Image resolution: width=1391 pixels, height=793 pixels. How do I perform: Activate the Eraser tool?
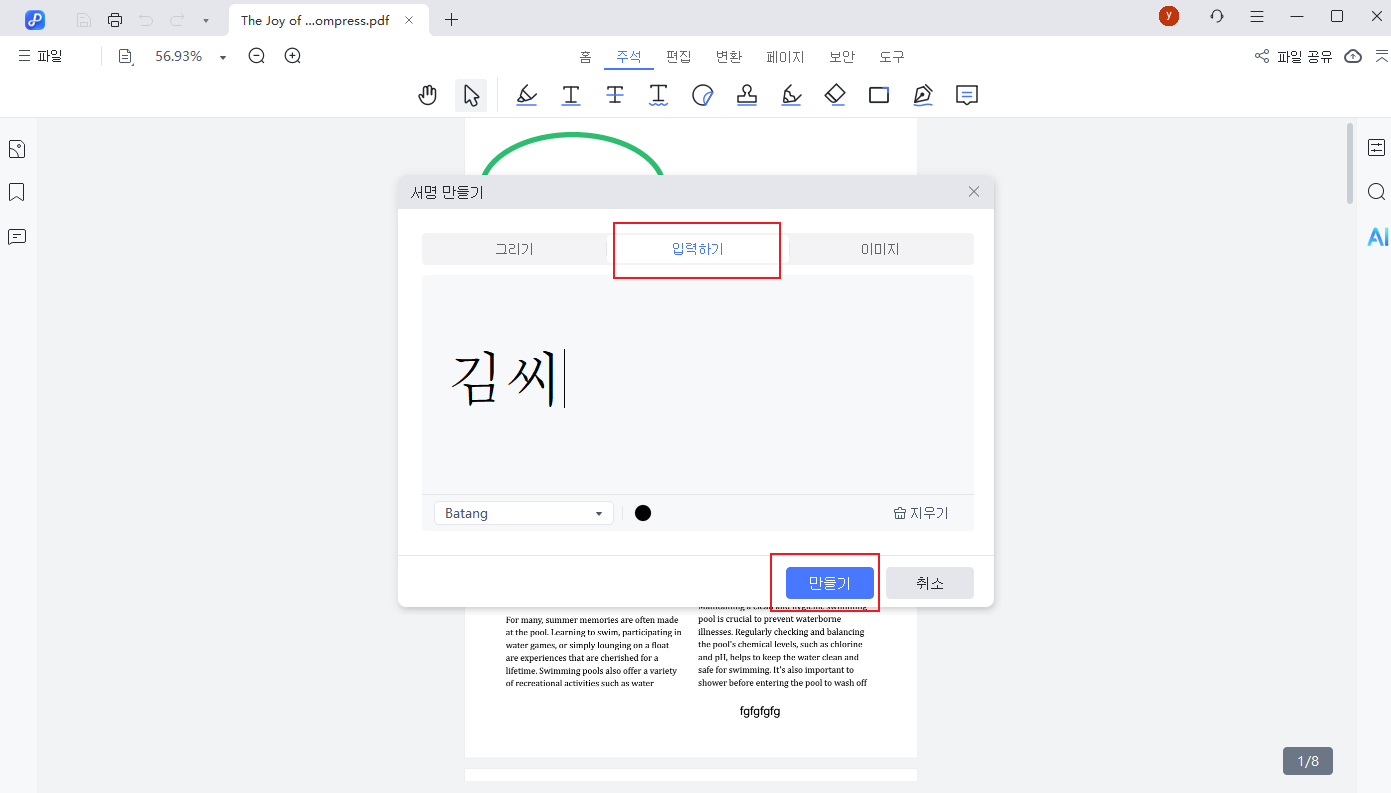(x=835, y=95)
